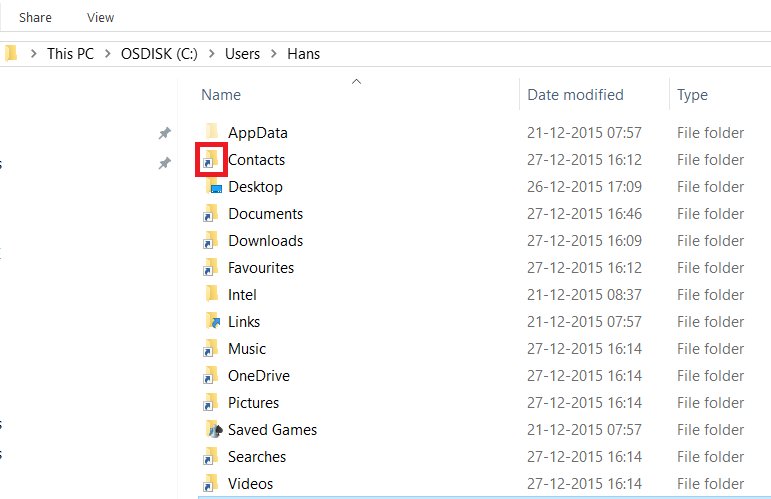Click File folder type in Links row
The width and height of the screenshot is (771, 499).
[x=710, y=322]
